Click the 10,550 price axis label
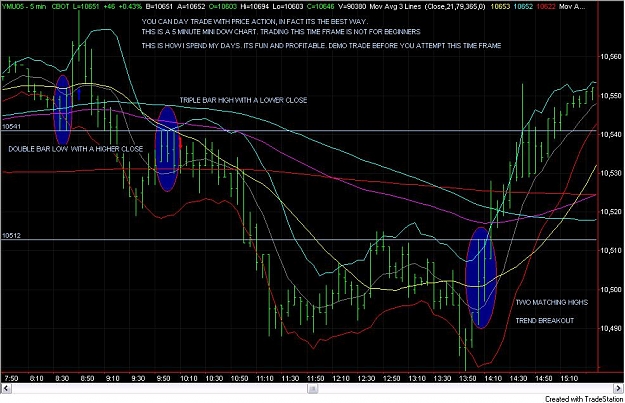 tap(611, 96)
